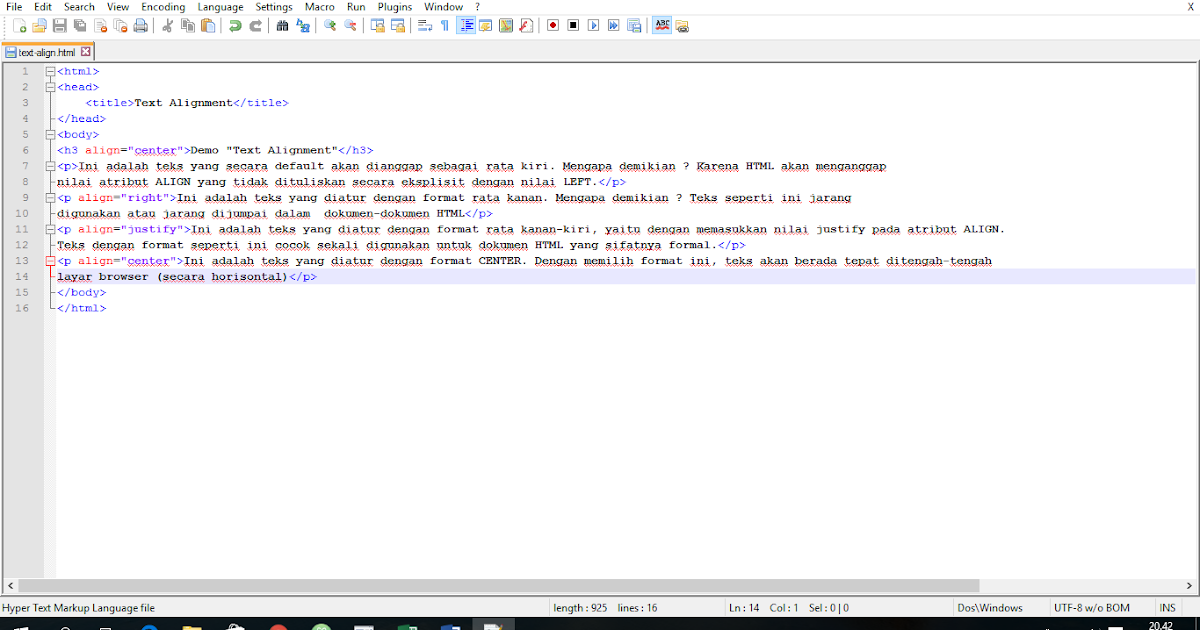Zoom out using the magnifier minus icon
This screenshot has width=1200, height=630.
(350, 25)
